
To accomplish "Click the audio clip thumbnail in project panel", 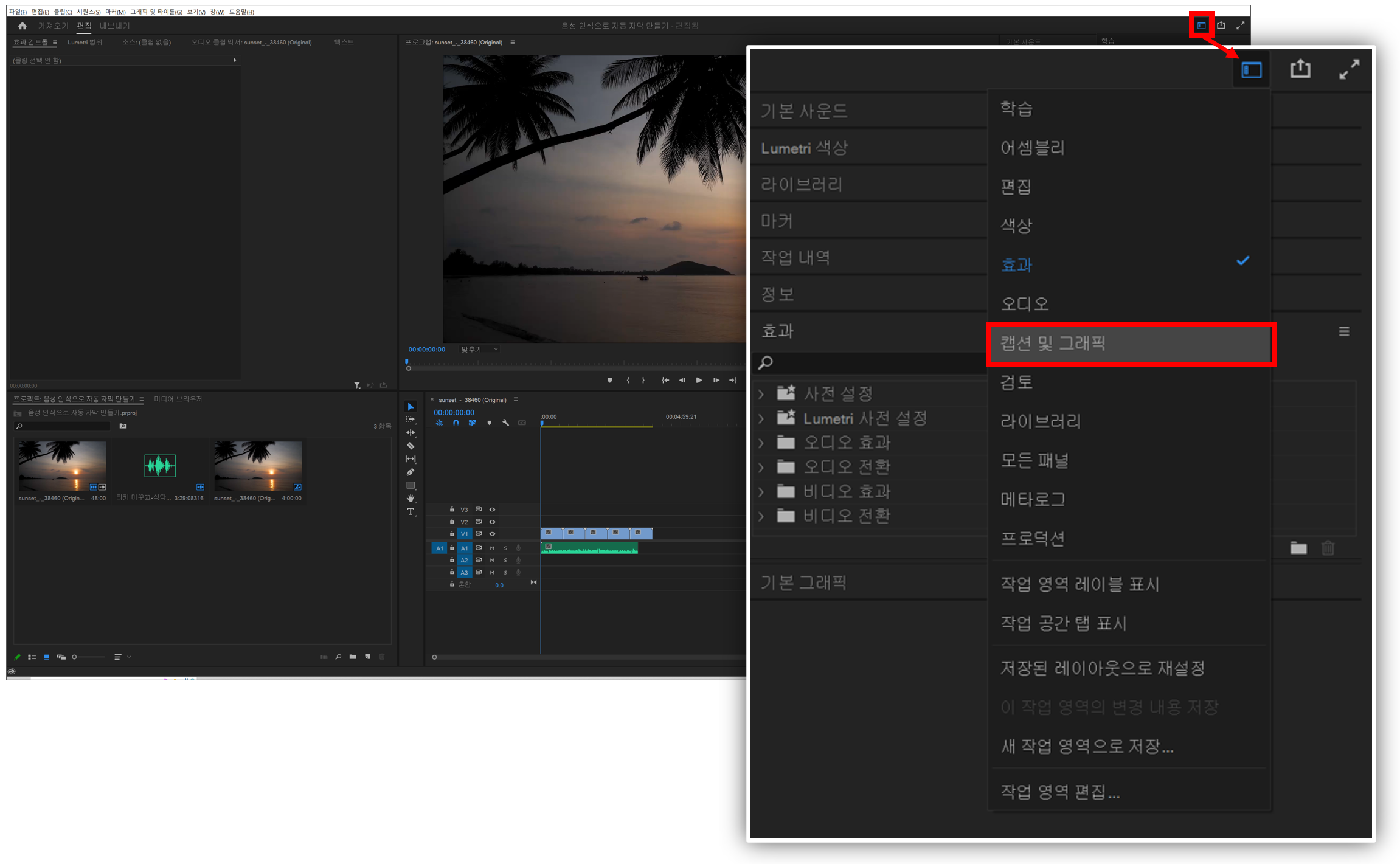I will [160, 466].
